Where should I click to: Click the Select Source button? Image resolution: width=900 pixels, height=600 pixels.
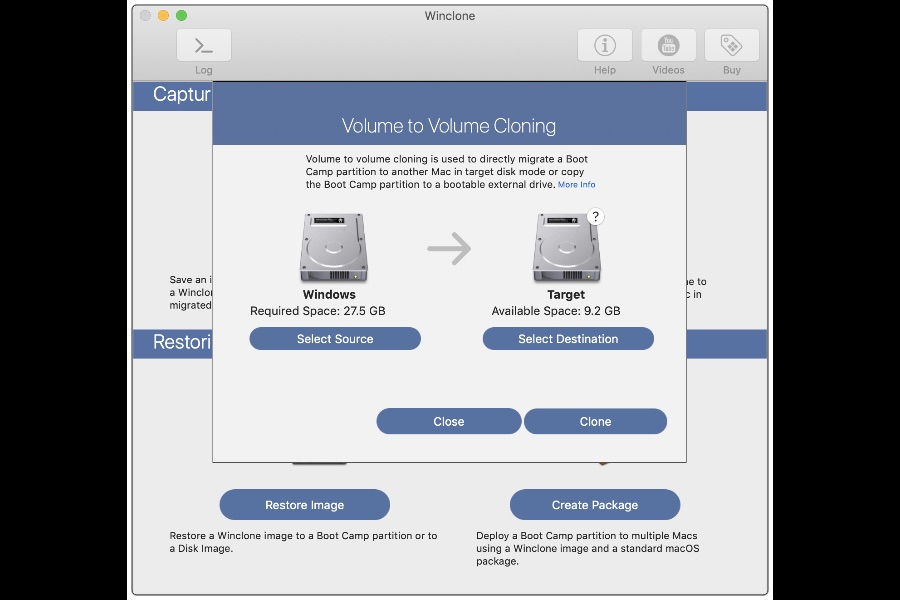(335, 339)
